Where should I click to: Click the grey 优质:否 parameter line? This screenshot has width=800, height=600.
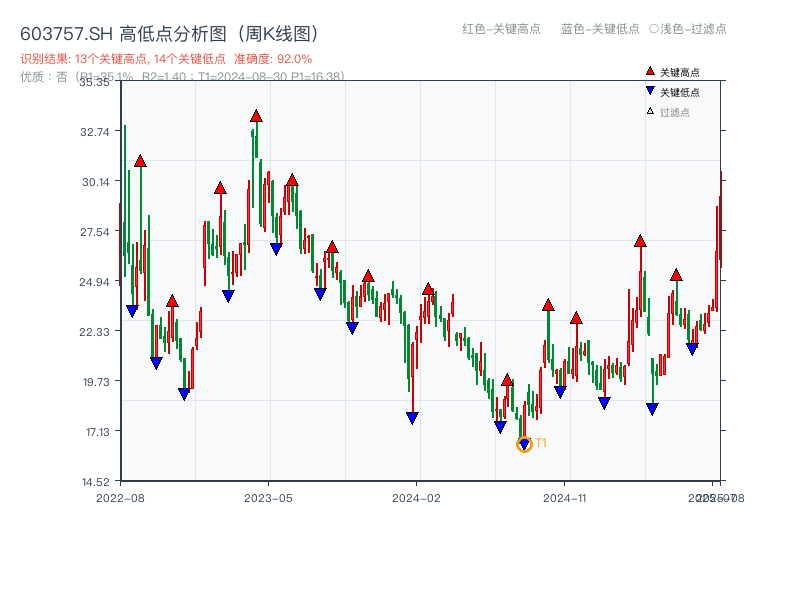[x=182, y=77]
